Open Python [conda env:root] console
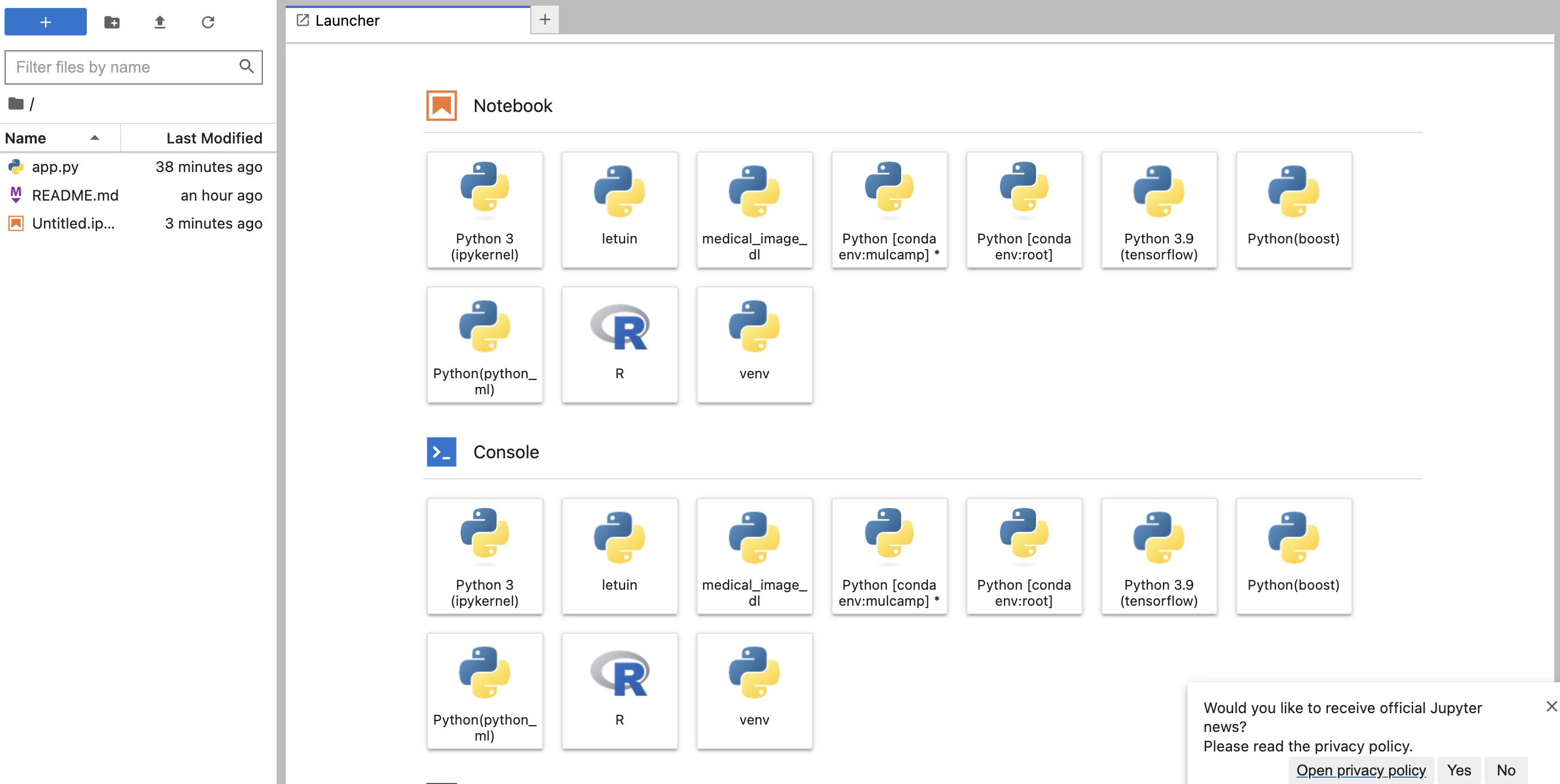This screenshot has height=784, width=1560. [1024, 556]
